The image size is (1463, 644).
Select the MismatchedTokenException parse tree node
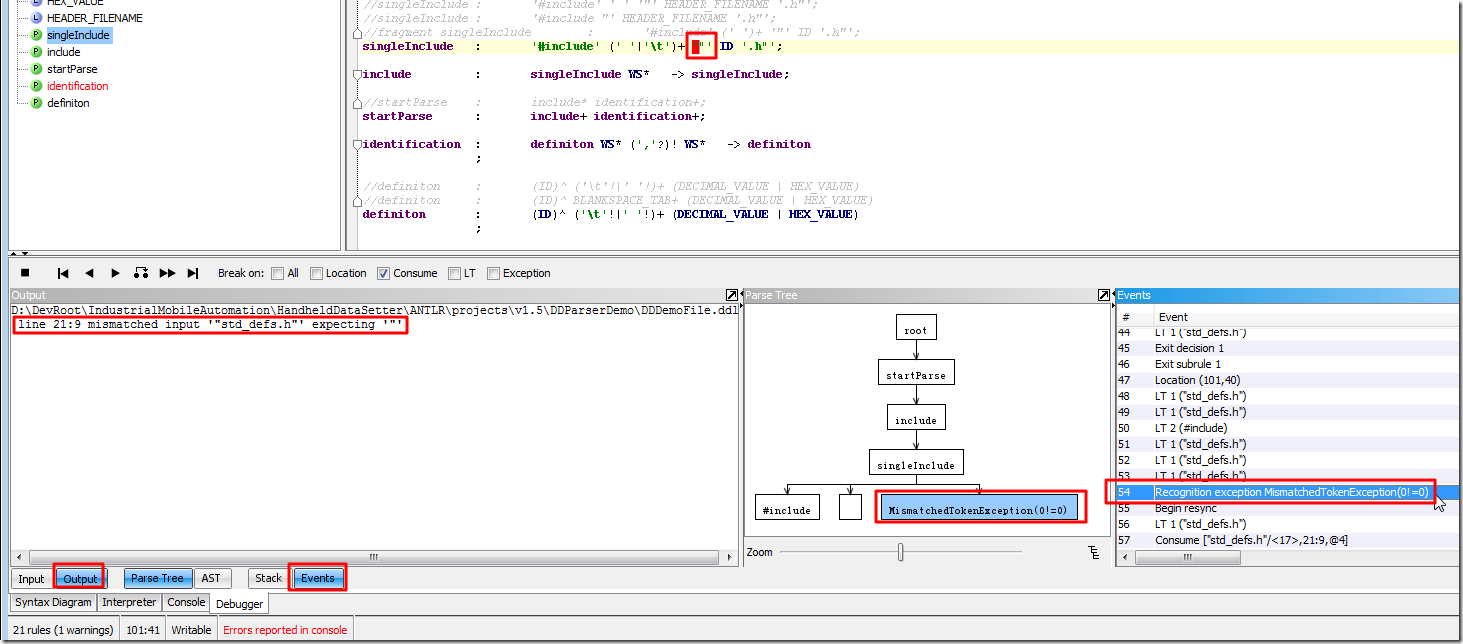[979, 509]
